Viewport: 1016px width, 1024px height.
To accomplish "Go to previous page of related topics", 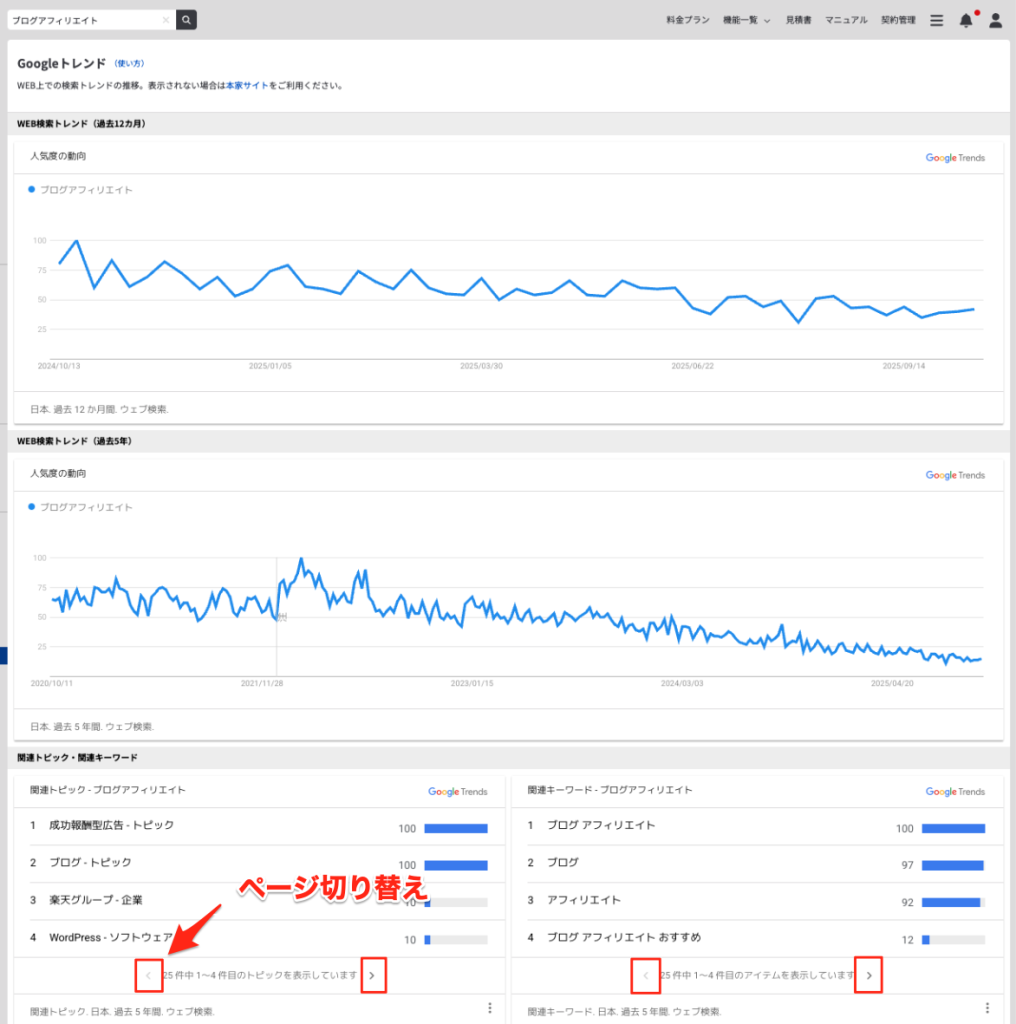I will (x=148, y=975).
